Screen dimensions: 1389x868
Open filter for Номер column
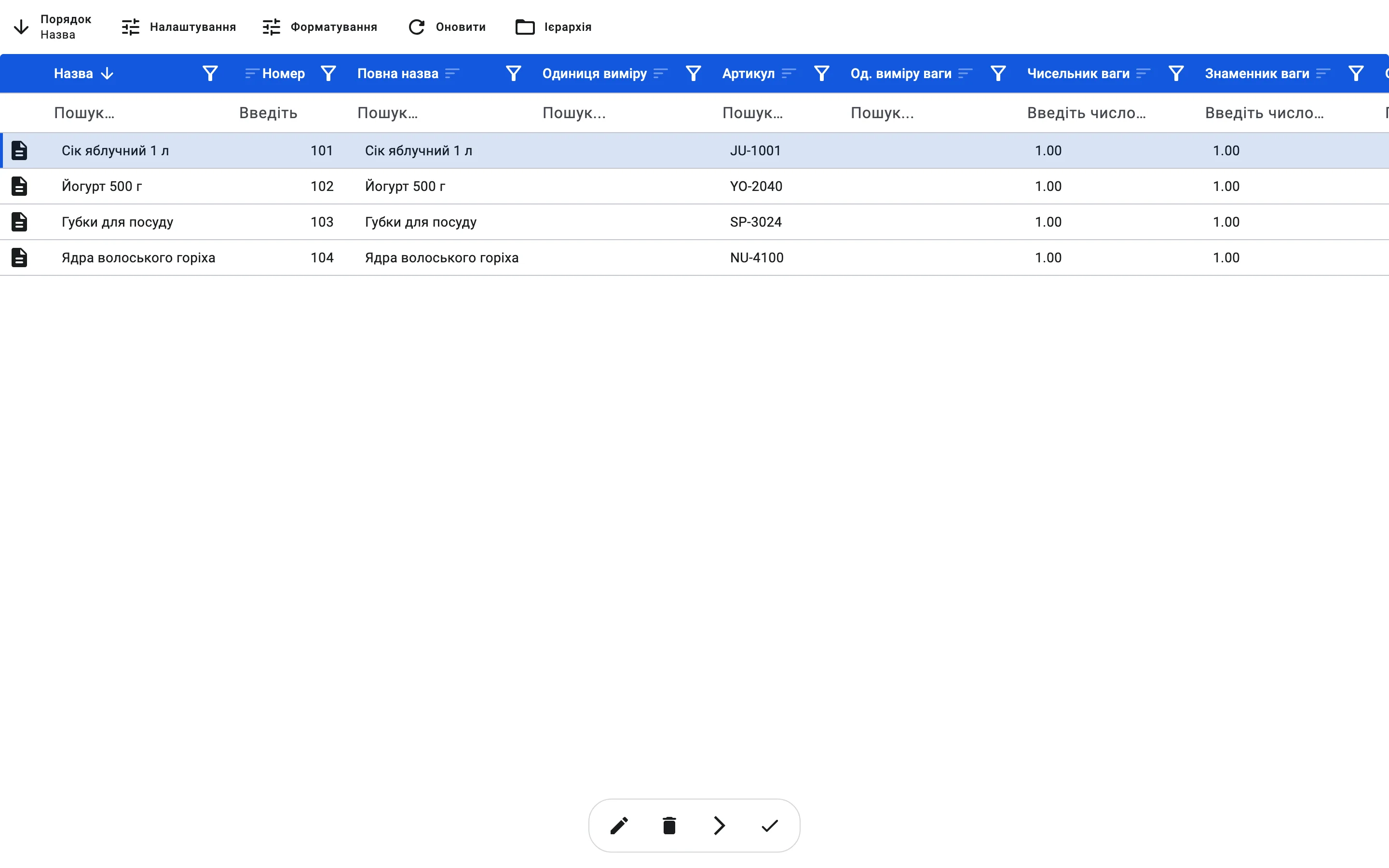pyautogui.click(x=328, y=73)
